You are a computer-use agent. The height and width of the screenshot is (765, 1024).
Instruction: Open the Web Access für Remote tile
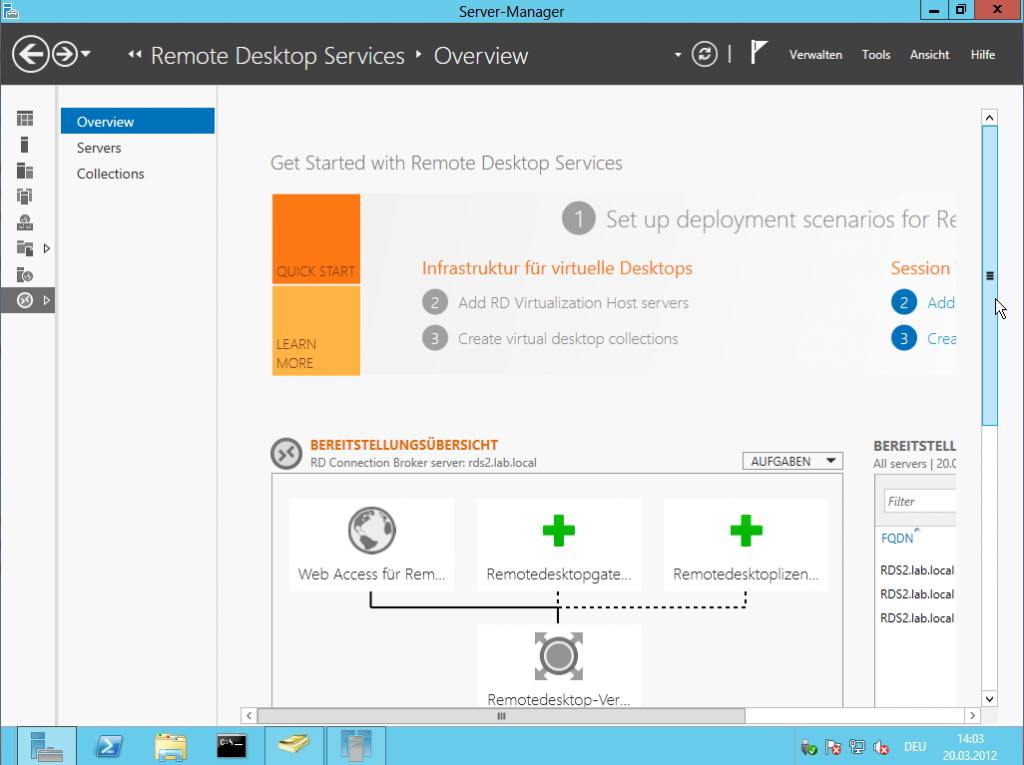coord(371,544)
